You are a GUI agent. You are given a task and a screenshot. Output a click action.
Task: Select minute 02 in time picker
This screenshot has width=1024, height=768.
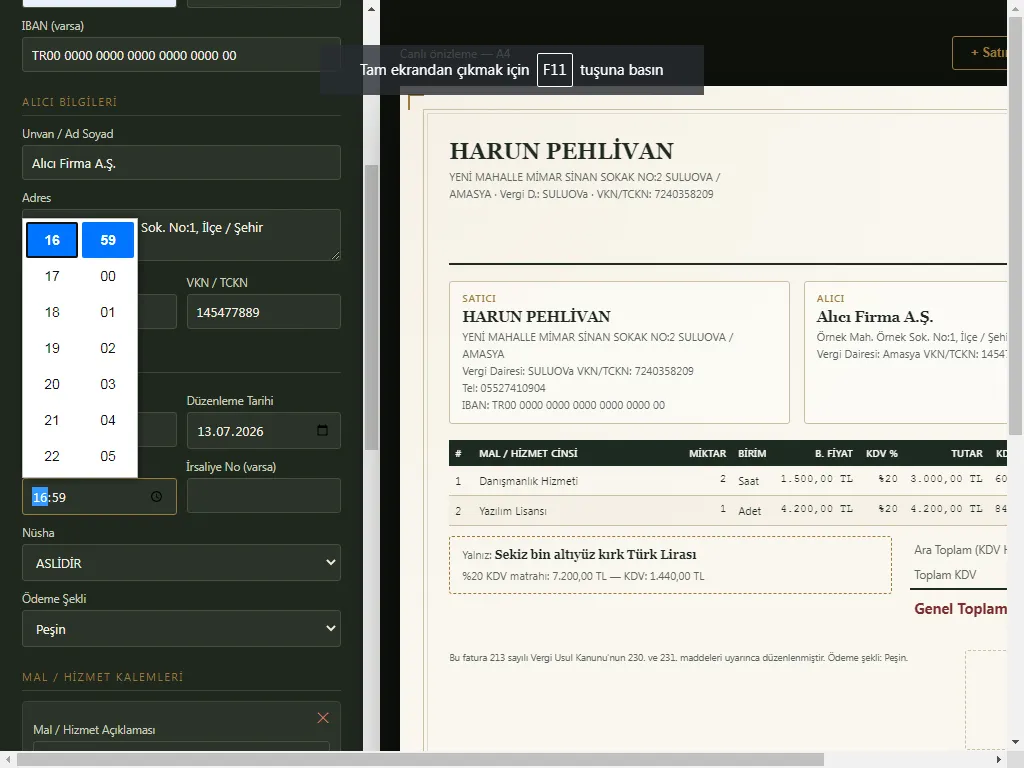pyautogui.click(x=108, y=348)
